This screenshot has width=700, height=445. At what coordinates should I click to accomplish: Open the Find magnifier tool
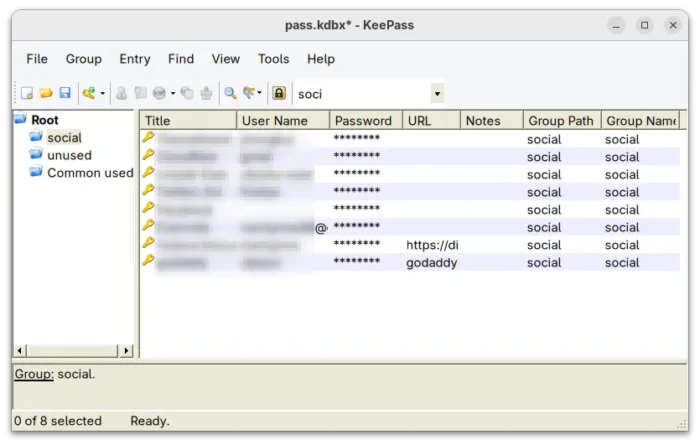(230, 93)
